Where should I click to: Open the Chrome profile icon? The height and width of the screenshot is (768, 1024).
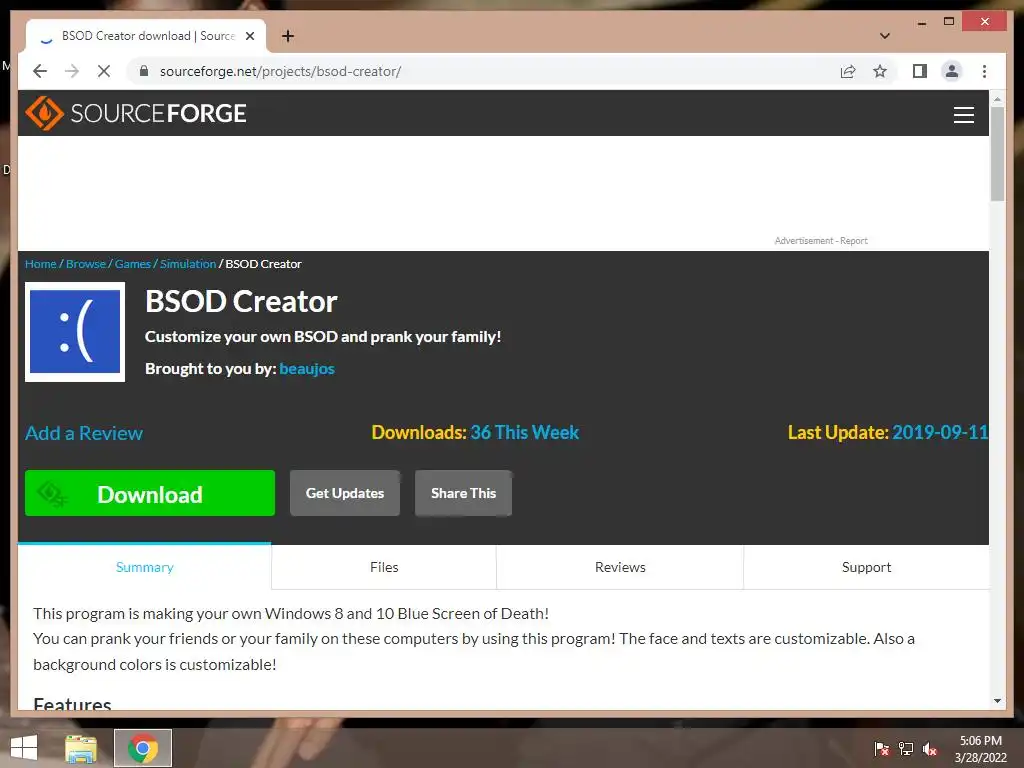click(952, 71)
